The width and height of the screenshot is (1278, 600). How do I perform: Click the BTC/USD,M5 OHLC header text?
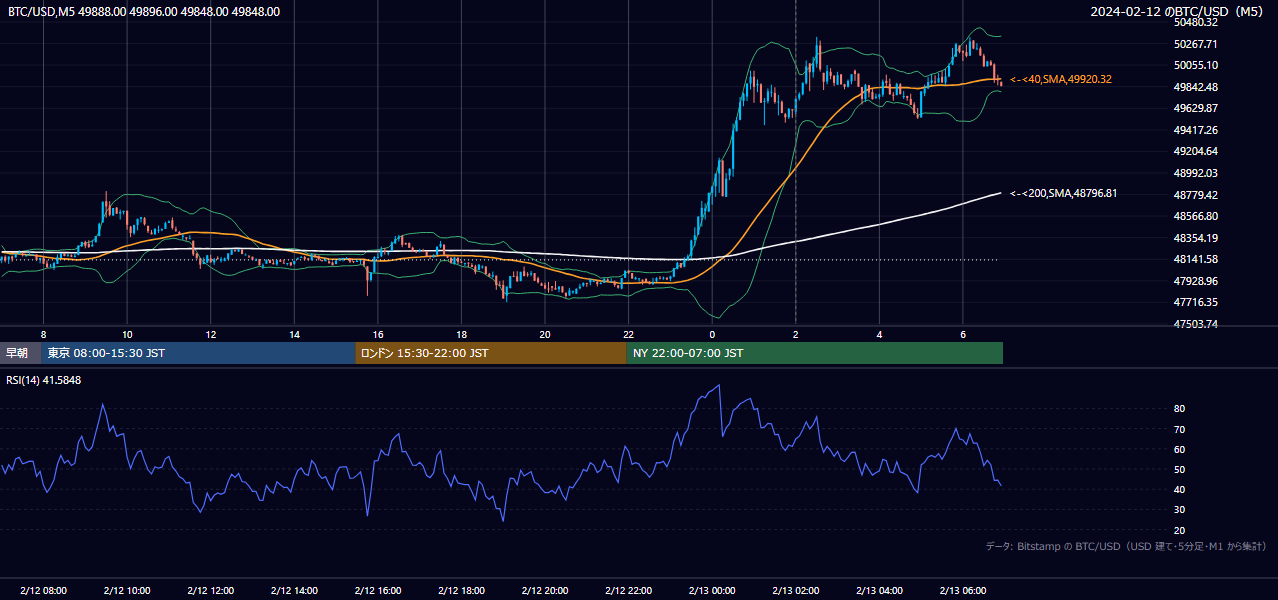[144, 12]
